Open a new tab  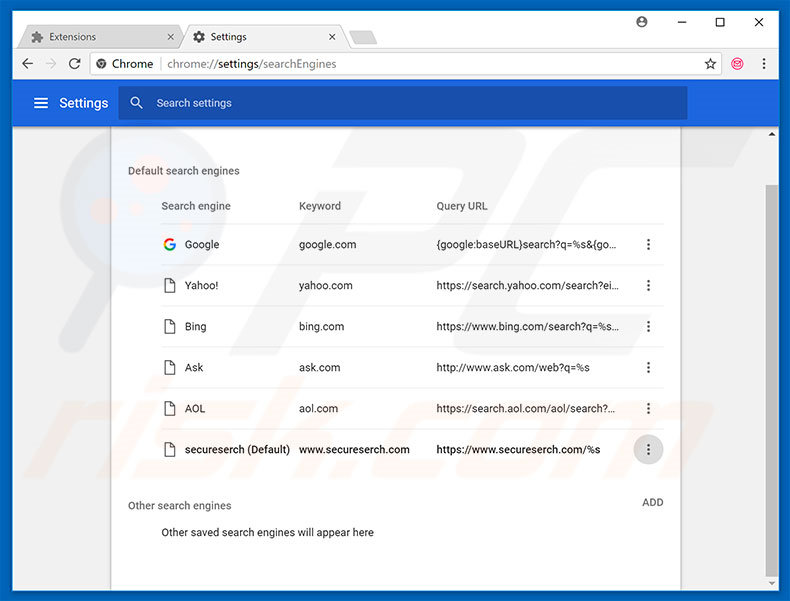(363, 37)
